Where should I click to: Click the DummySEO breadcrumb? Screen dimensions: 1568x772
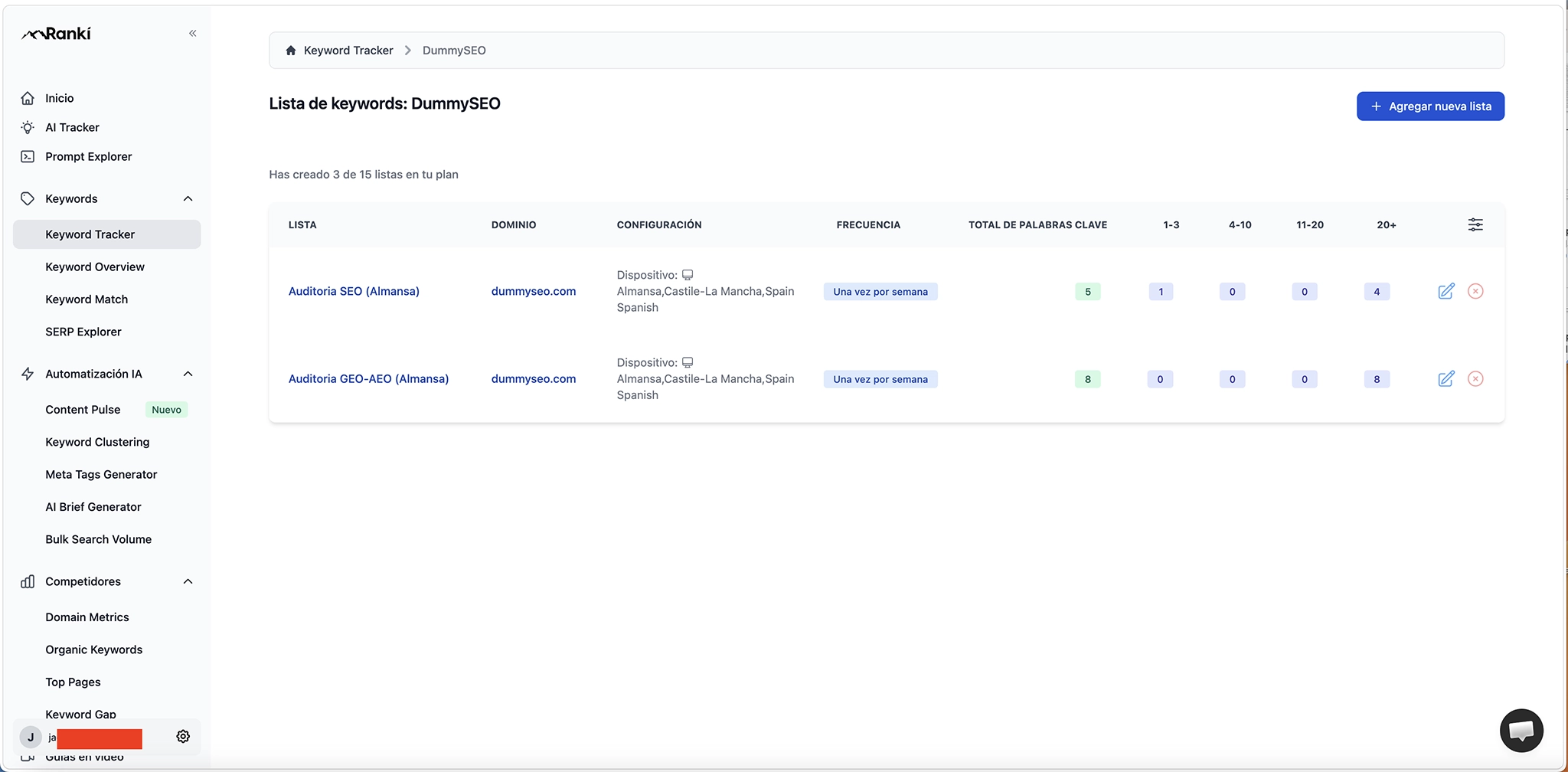tap(454, 51)
